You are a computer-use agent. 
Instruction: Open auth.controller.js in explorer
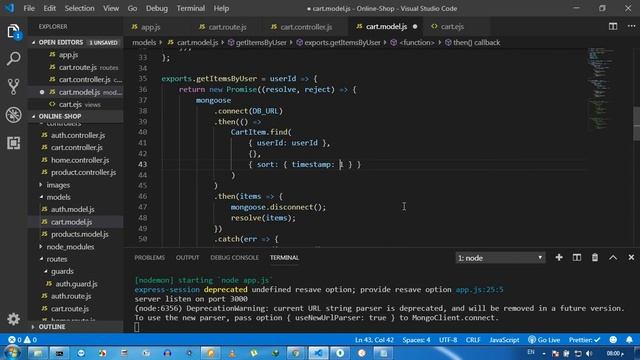[78, 135]
